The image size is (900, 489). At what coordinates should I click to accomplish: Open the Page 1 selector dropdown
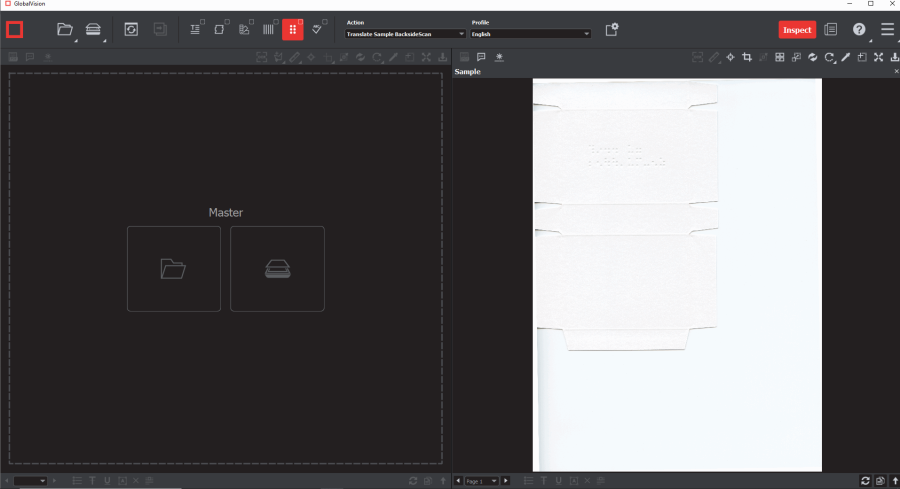pos(480,481)
